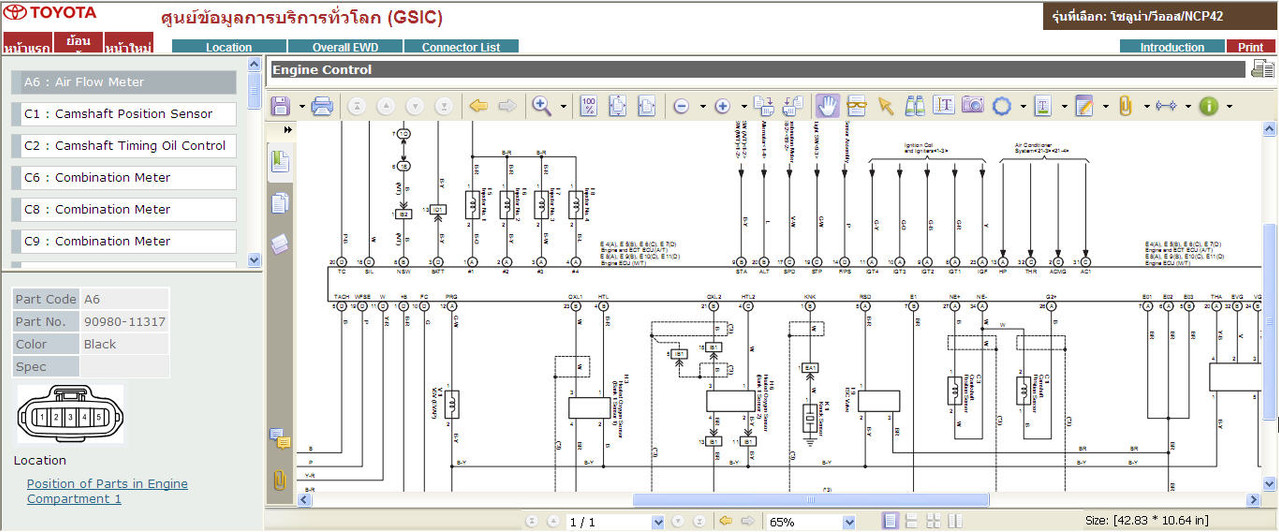Image resolution: width=1279 pixels, height=532 pixels.
Task: Set view to actual size 100%
Action: (589, 106)
